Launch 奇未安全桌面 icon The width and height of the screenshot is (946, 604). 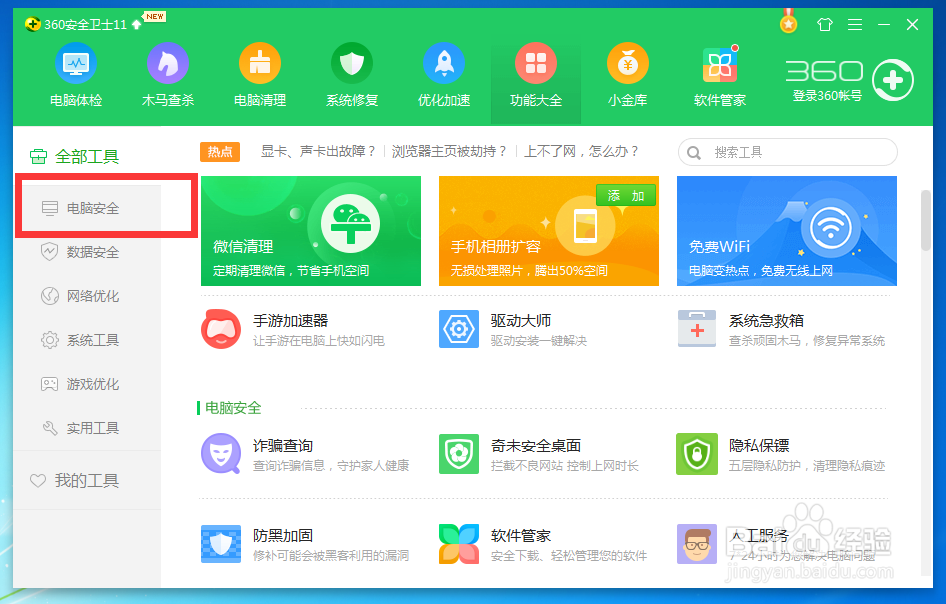click(459, 454)
